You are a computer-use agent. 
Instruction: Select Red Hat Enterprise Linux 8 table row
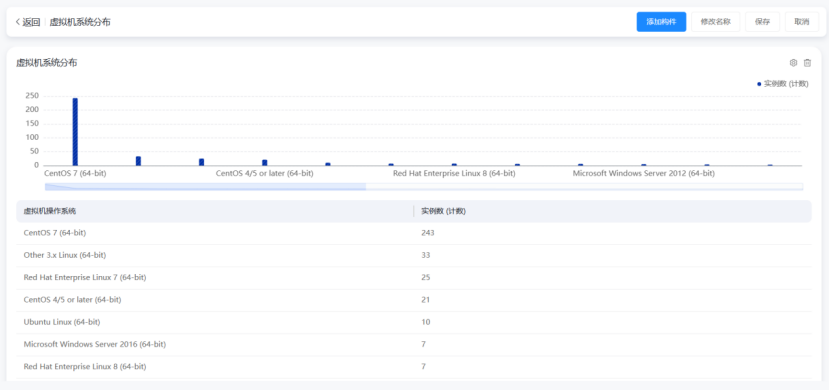point(414,366)
